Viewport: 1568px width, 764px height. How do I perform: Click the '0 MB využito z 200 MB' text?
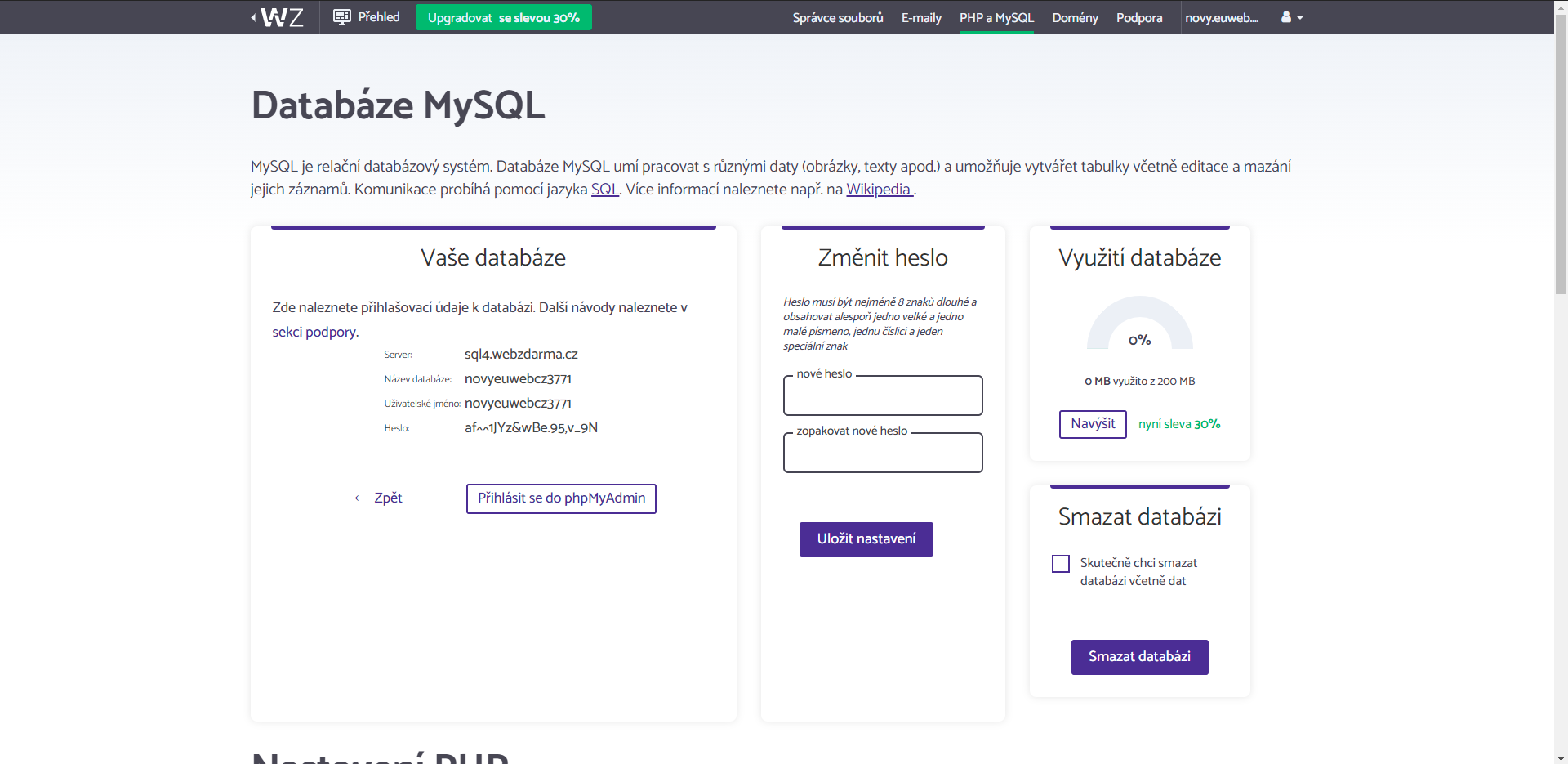pyautogui.click(x=1140, y=382)
